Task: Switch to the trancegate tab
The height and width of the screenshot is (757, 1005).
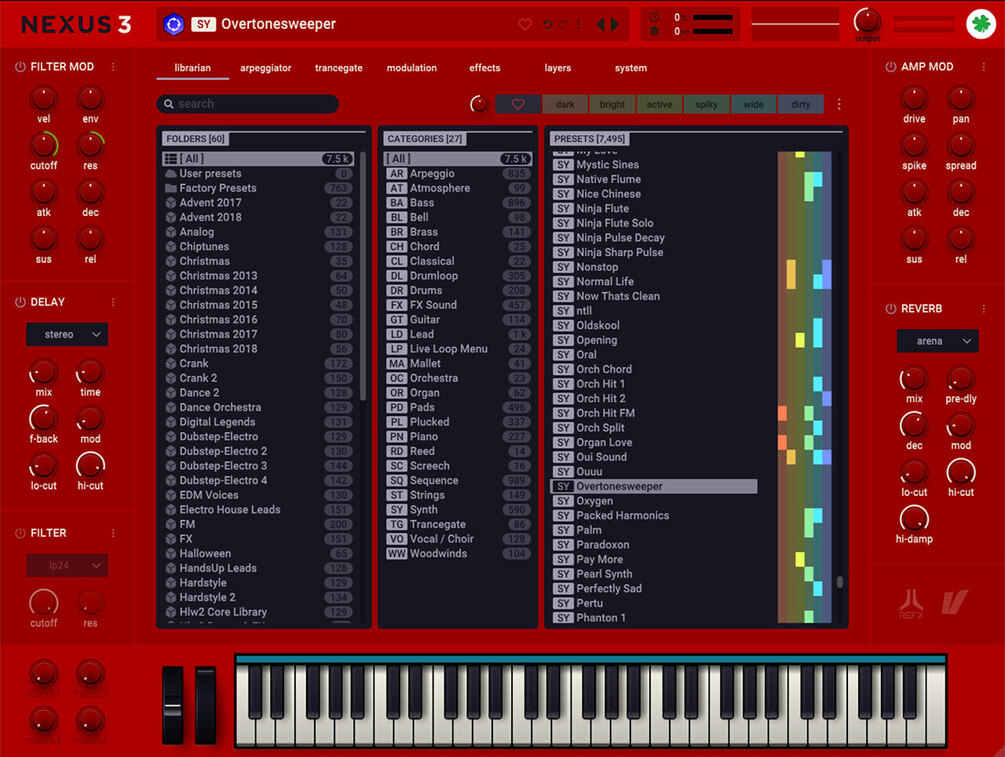Action: click(338, 68)
